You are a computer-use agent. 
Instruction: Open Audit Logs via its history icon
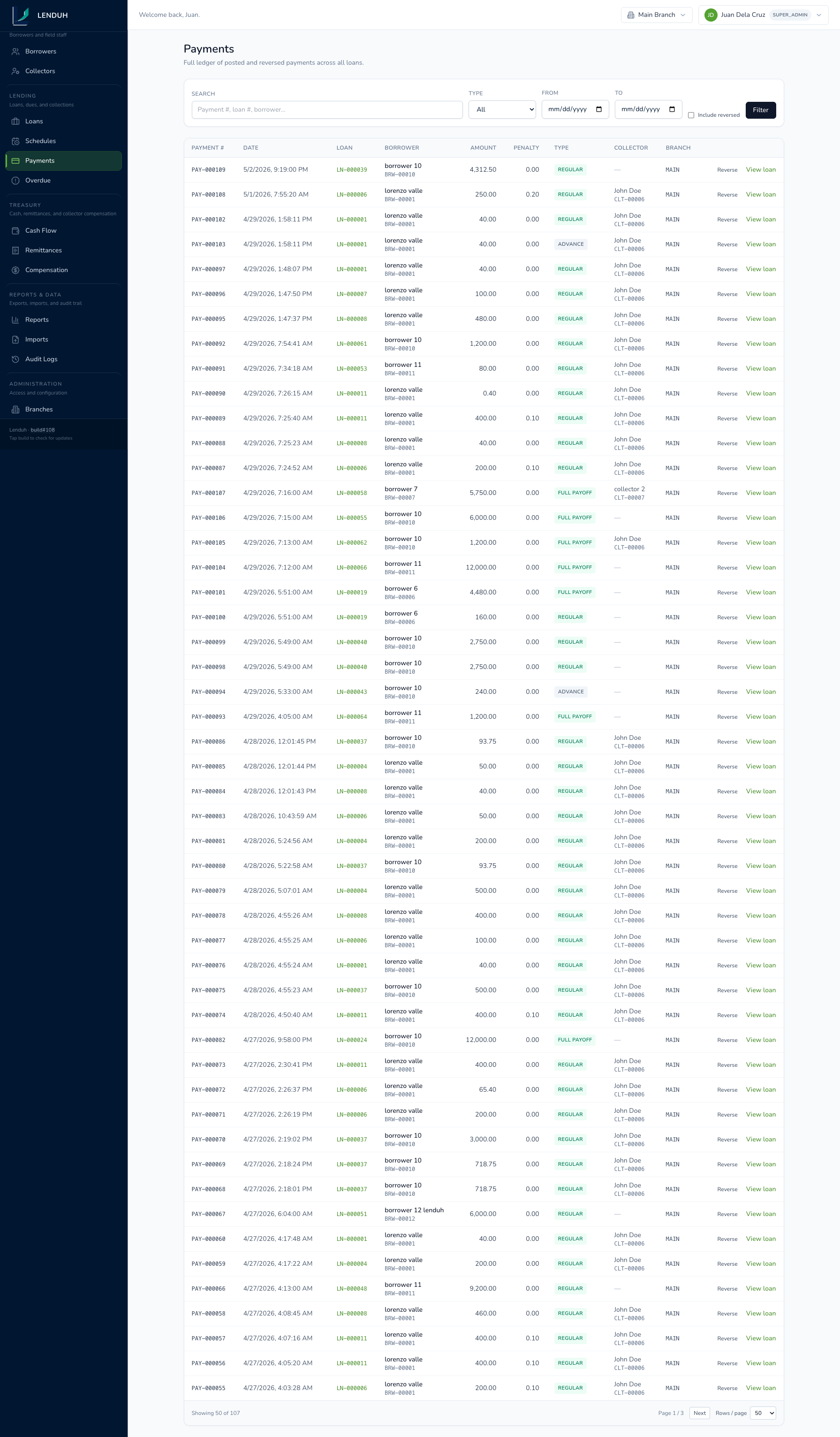pyautogui.click(x=15, y=359)
